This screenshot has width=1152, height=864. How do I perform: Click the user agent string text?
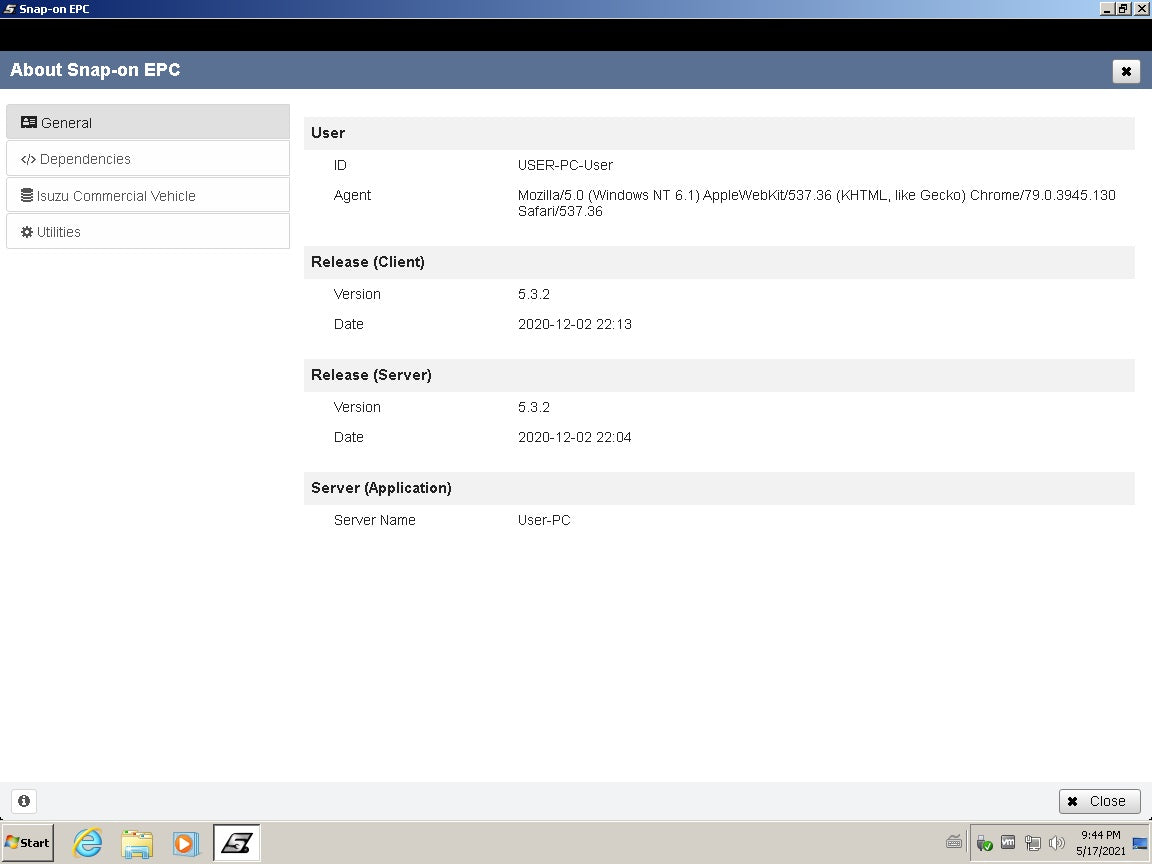[816, 203]
